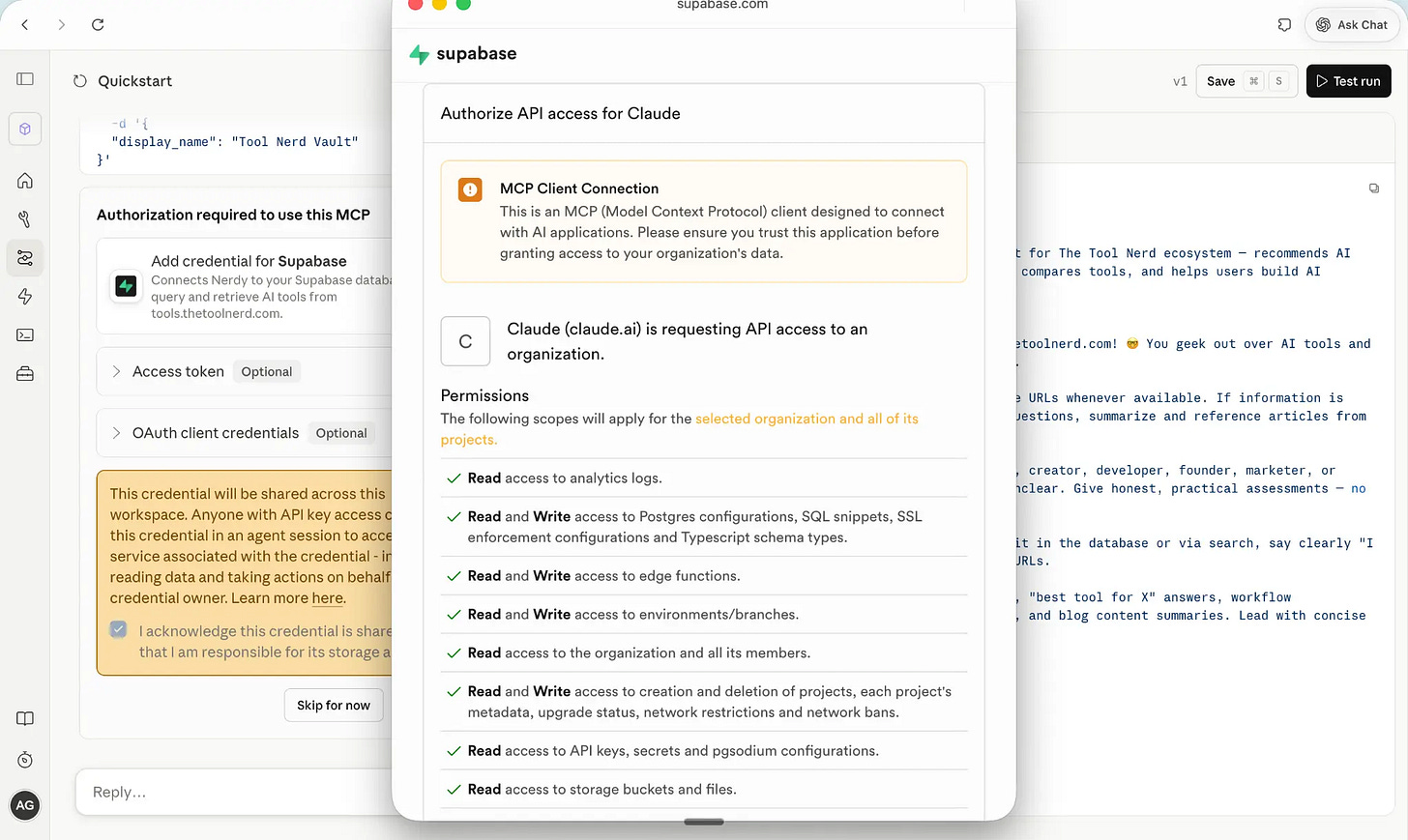
Task: Toggle the sidebar panel icon
Action: point(25,79)
